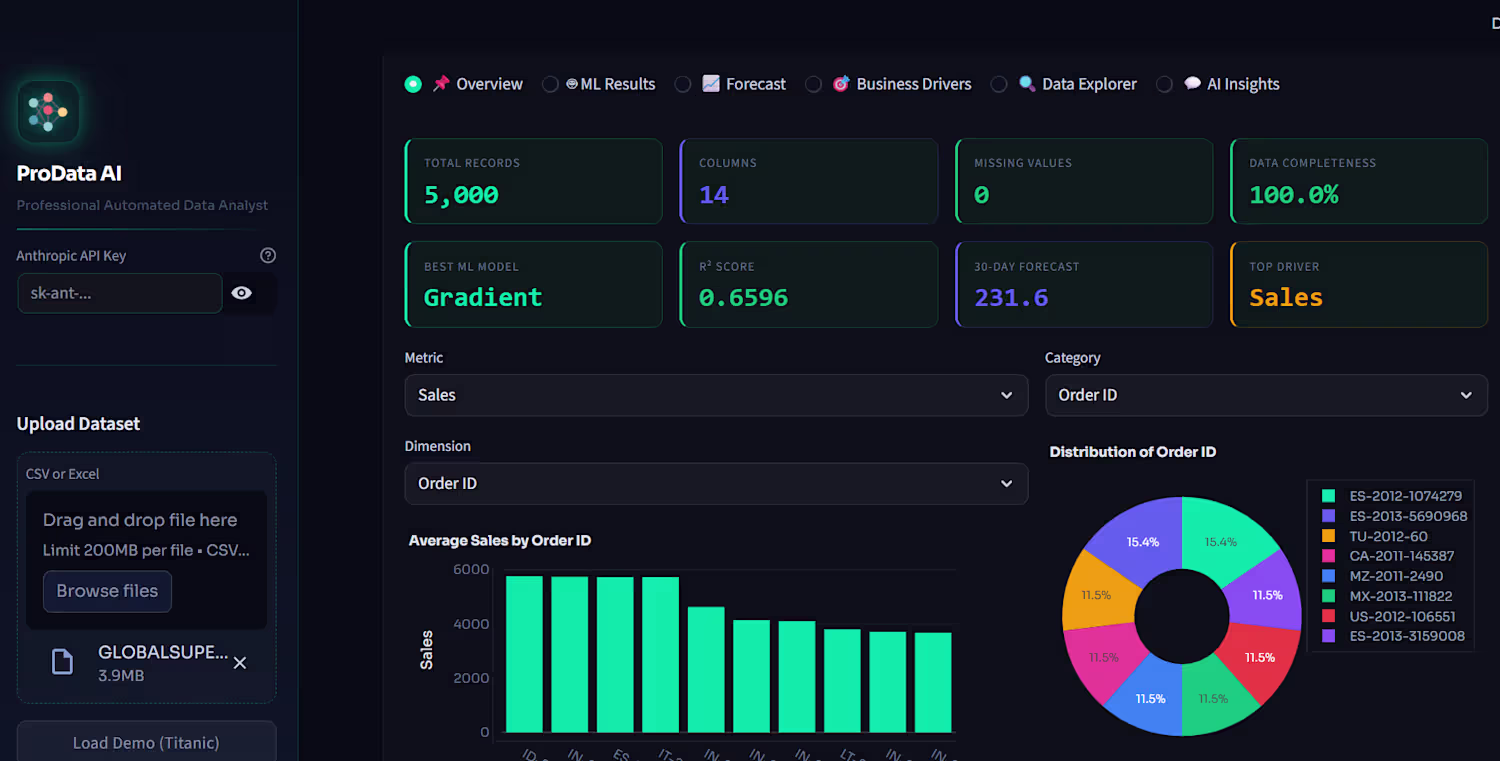Open the Dimension dropdown showing Order ID
Viewport: 1500px width, 761px height.
coord(716,483)
